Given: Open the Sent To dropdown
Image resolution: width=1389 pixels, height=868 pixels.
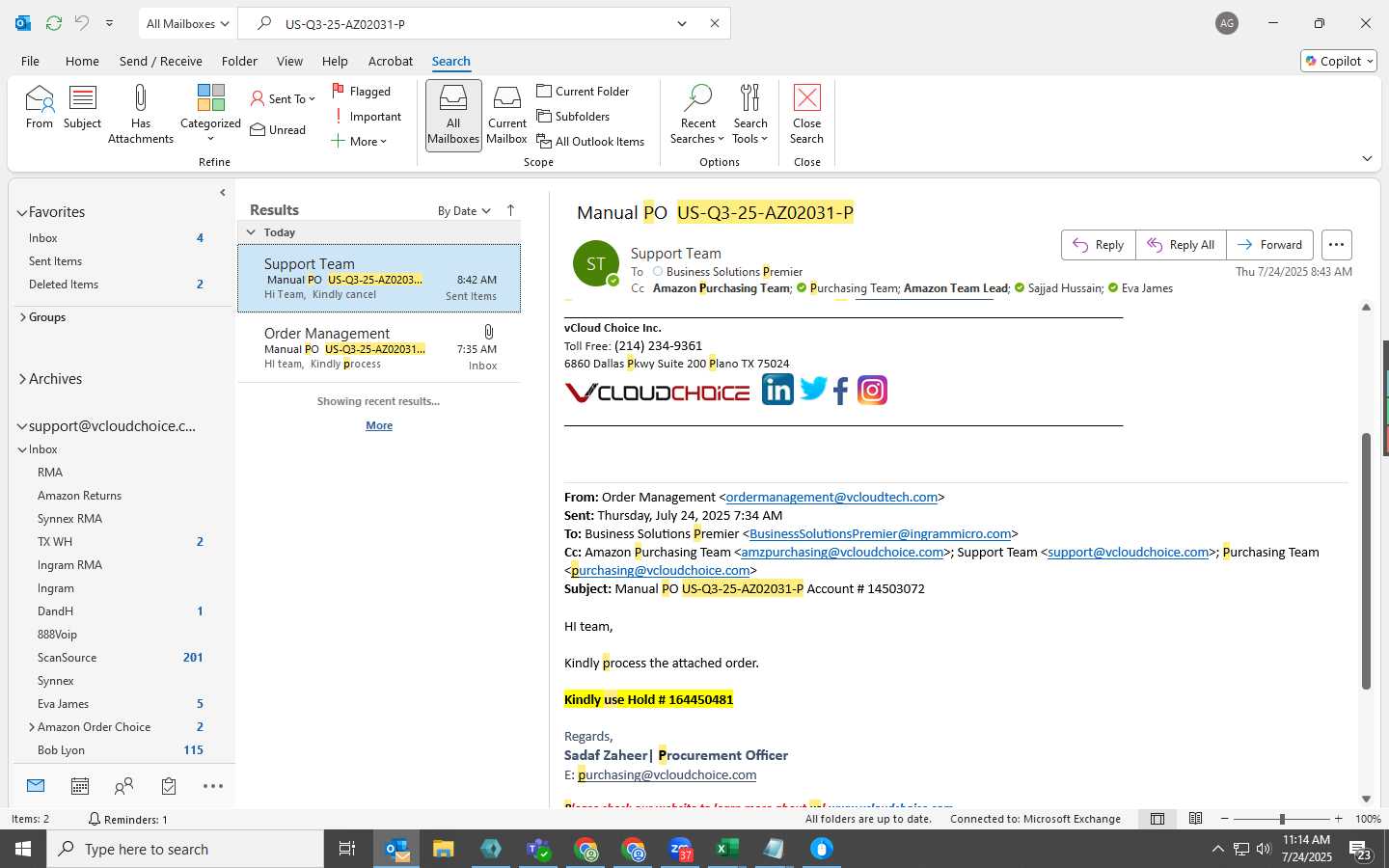Looking at the screenshot, I should (283, 98).
